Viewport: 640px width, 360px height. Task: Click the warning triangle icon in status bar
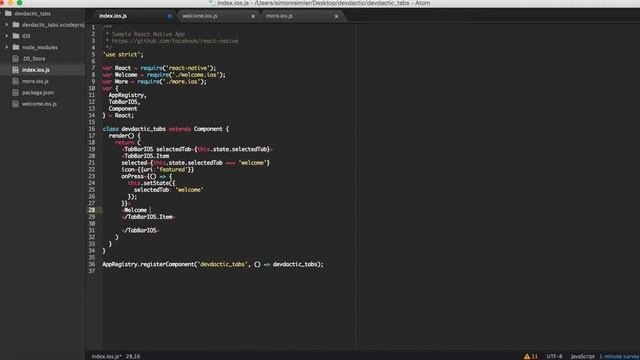coord(527,356)
